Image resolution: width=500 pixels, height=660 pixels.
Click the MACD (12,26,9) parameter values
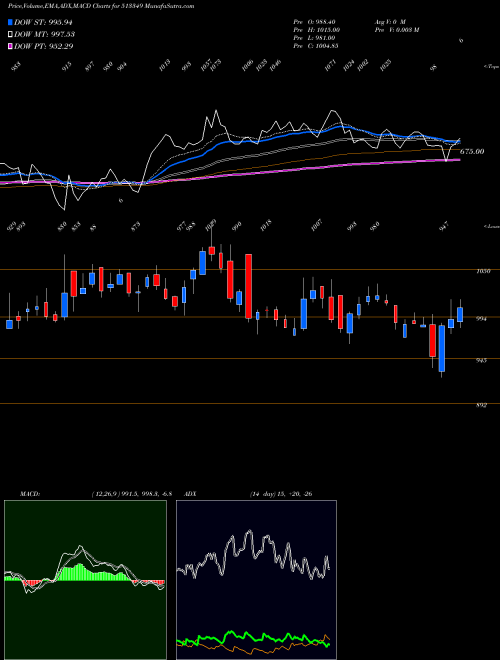131,494
